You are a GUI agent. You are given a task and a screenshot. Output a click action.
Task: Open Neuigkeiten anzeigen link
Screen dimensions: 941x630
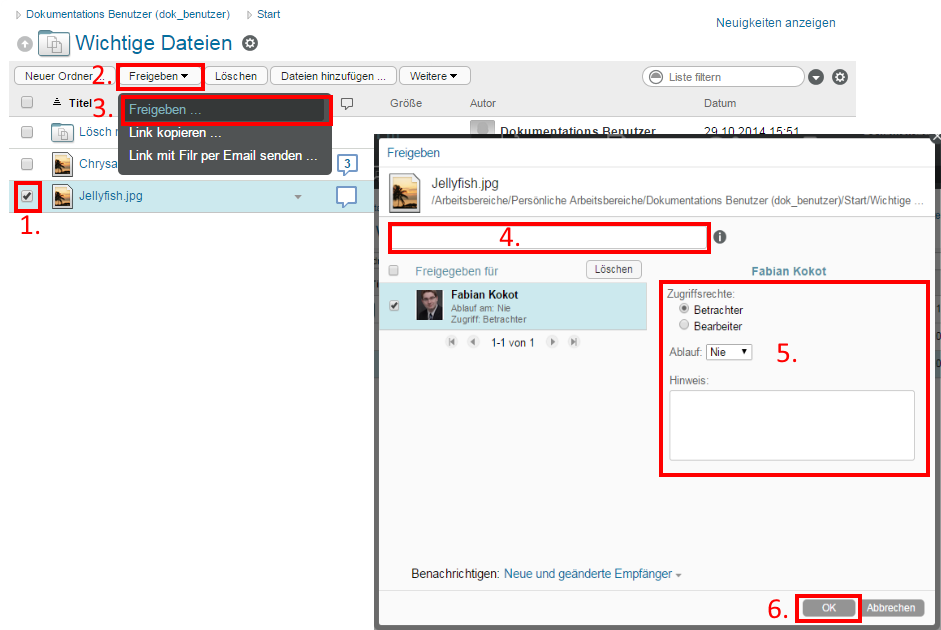[775, 23]
